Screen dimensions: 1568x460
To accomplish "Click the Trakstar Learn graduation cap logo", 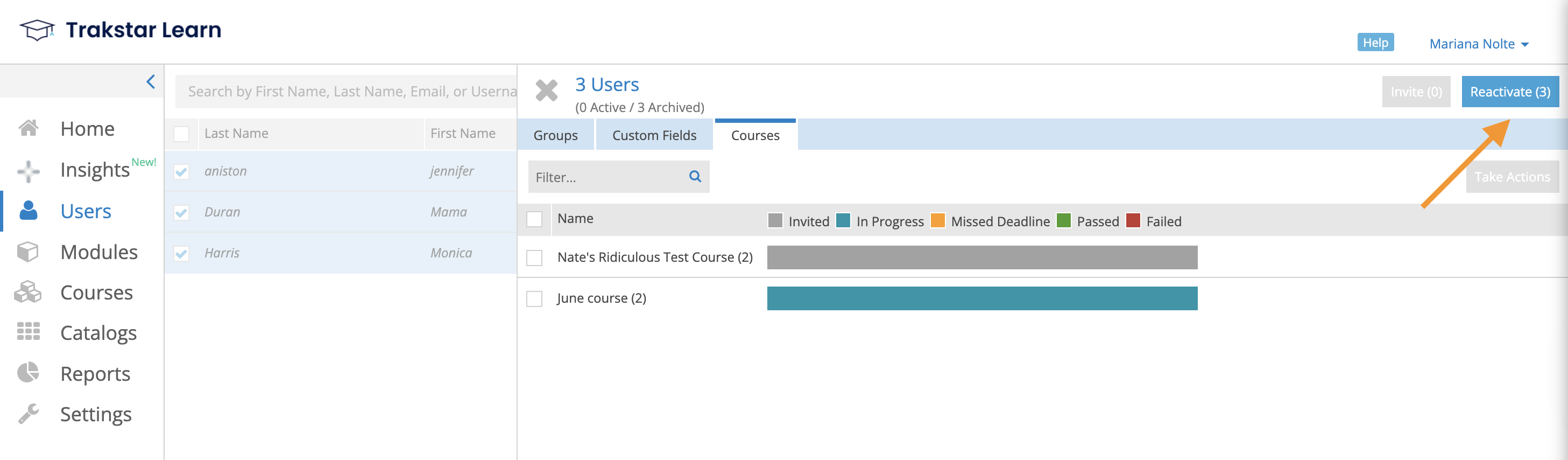I will (37, 29).
